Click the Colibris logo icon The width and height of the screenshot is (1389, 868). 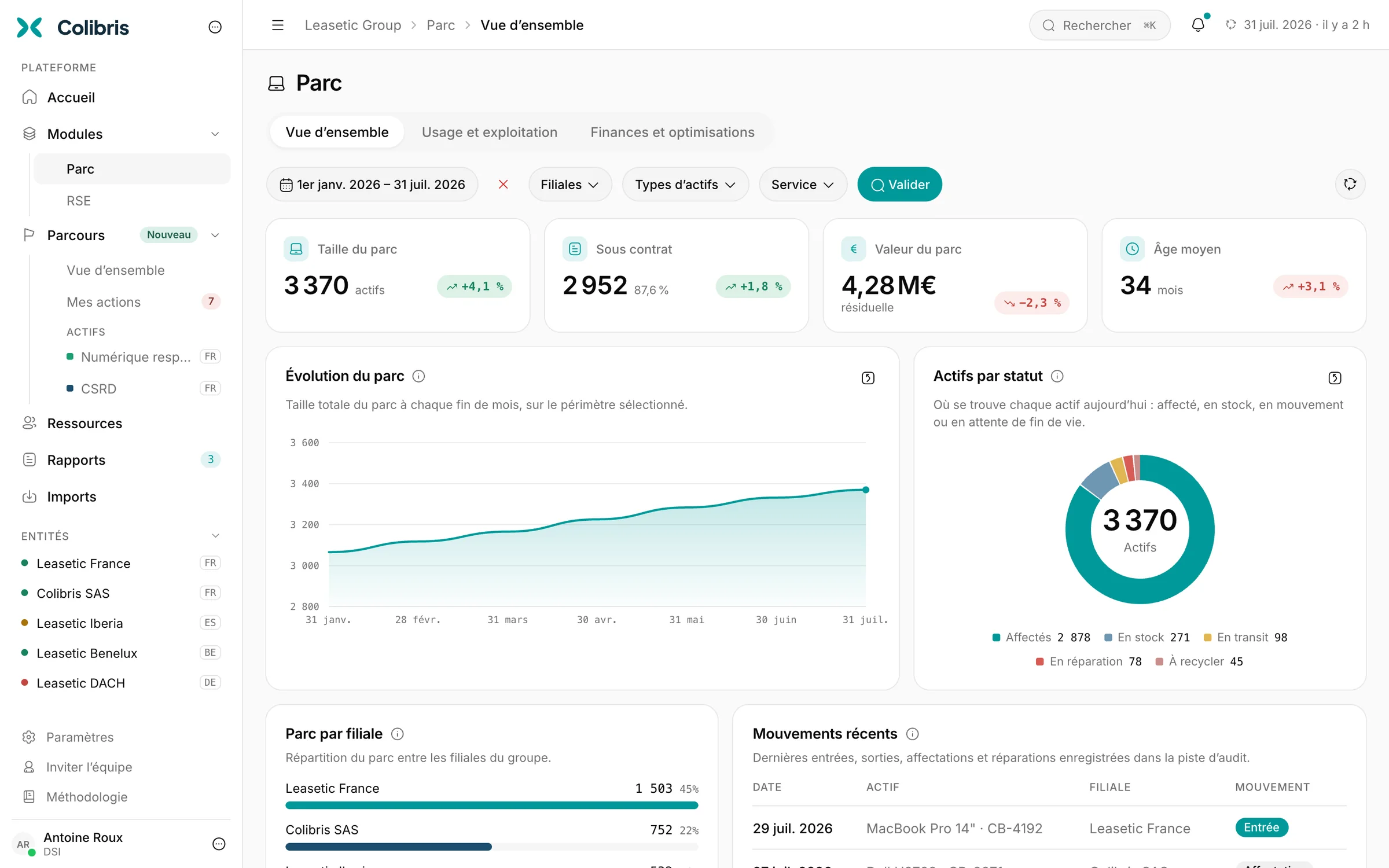(x=30, y=27)
